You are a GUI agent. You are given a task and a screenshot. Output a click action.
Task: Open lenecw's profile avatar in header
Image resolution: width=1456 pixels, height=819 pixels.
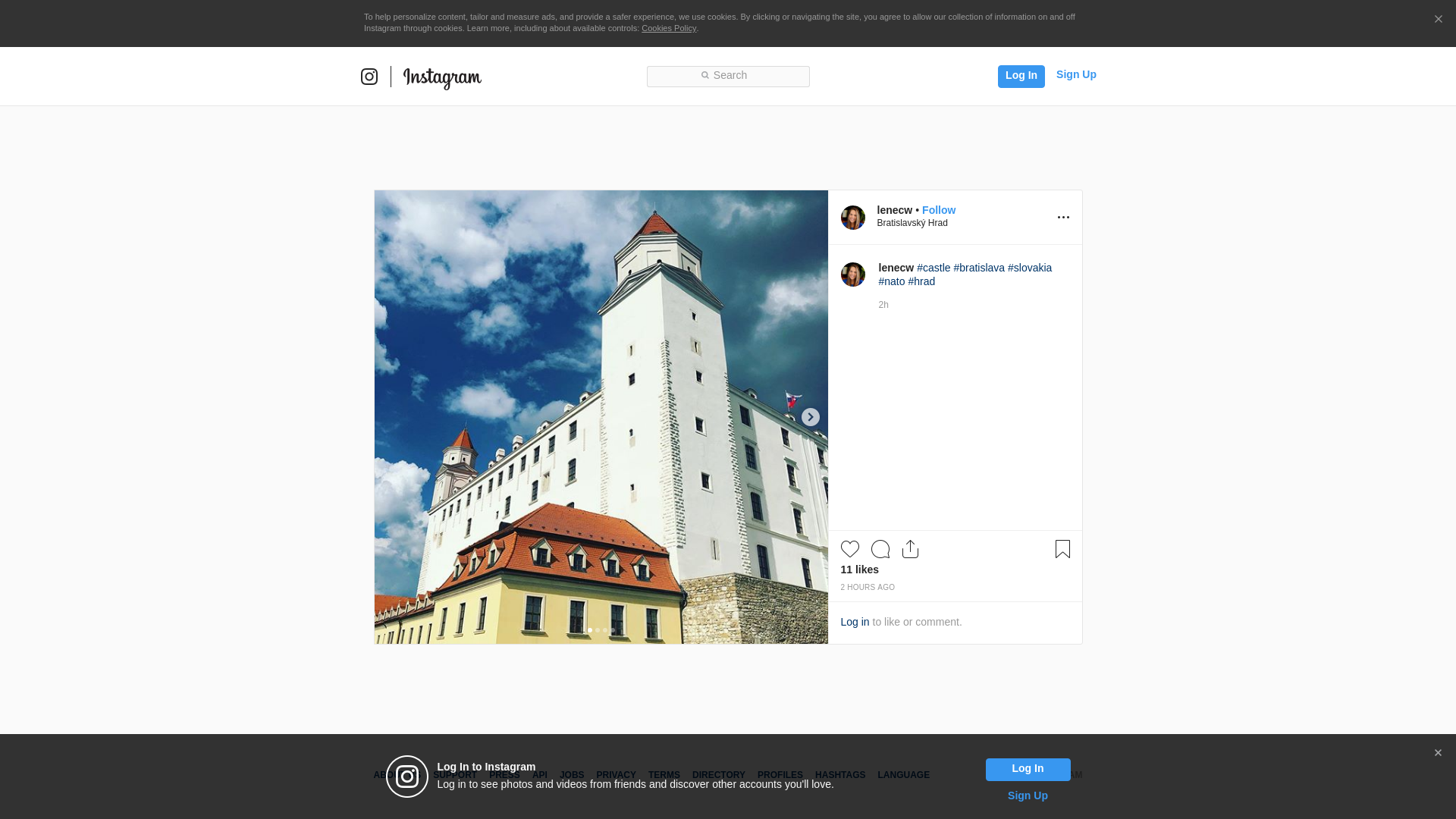click(x=852, y=218)
